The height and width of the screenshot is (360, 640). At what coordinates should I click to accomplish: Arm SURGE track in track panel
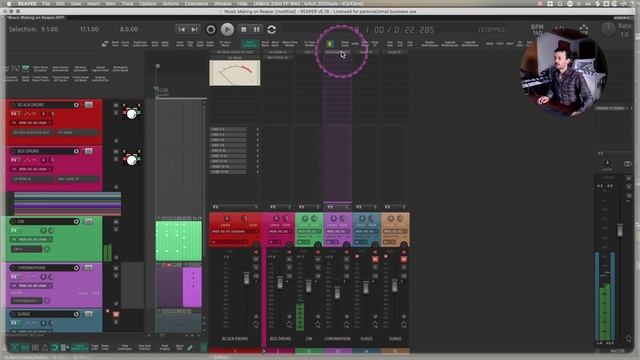click(x=13, y=314)
